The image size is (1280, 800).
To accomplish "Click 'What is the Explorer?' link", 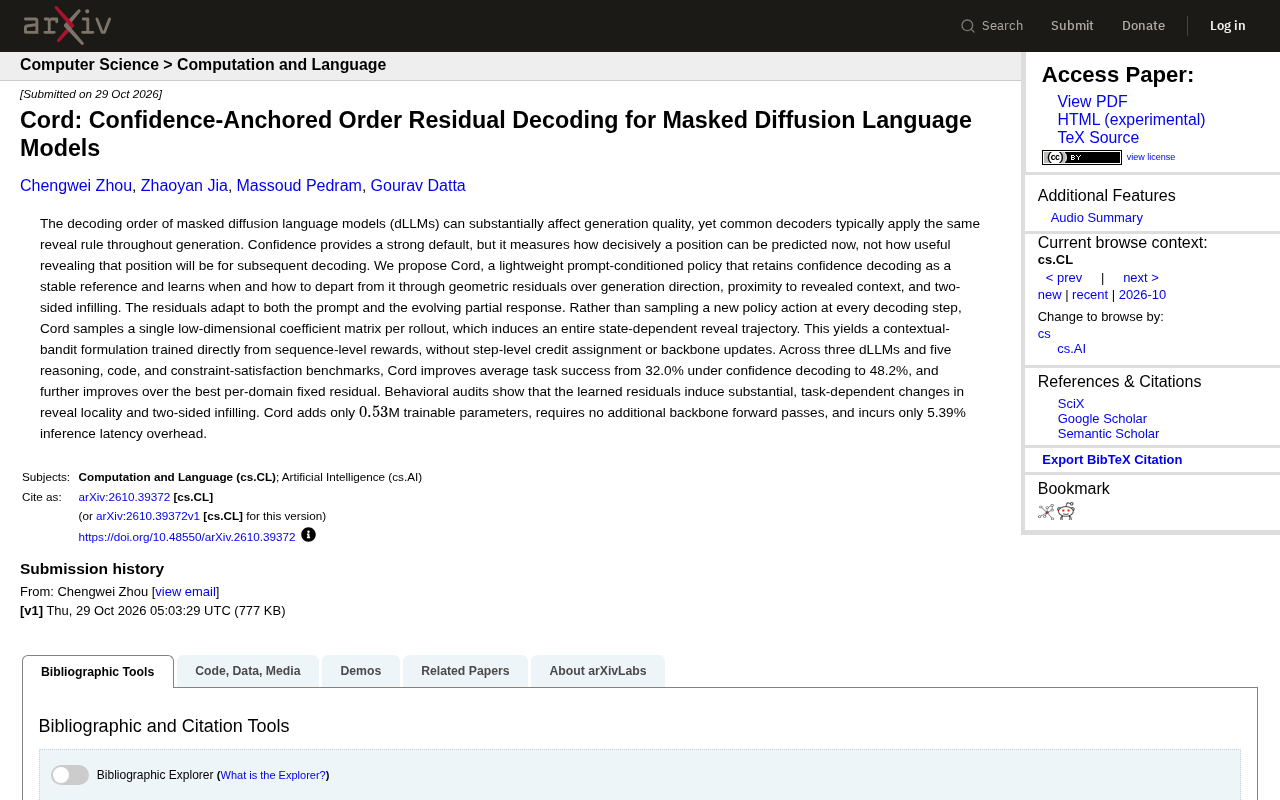I will click(273, 775).
